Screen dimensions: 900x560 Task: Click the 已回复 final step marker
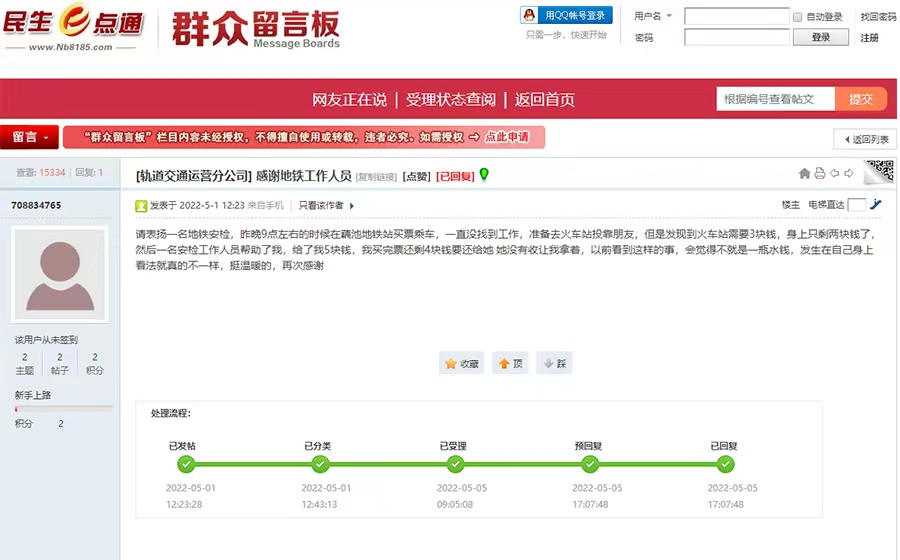click(x=725, y=464)
